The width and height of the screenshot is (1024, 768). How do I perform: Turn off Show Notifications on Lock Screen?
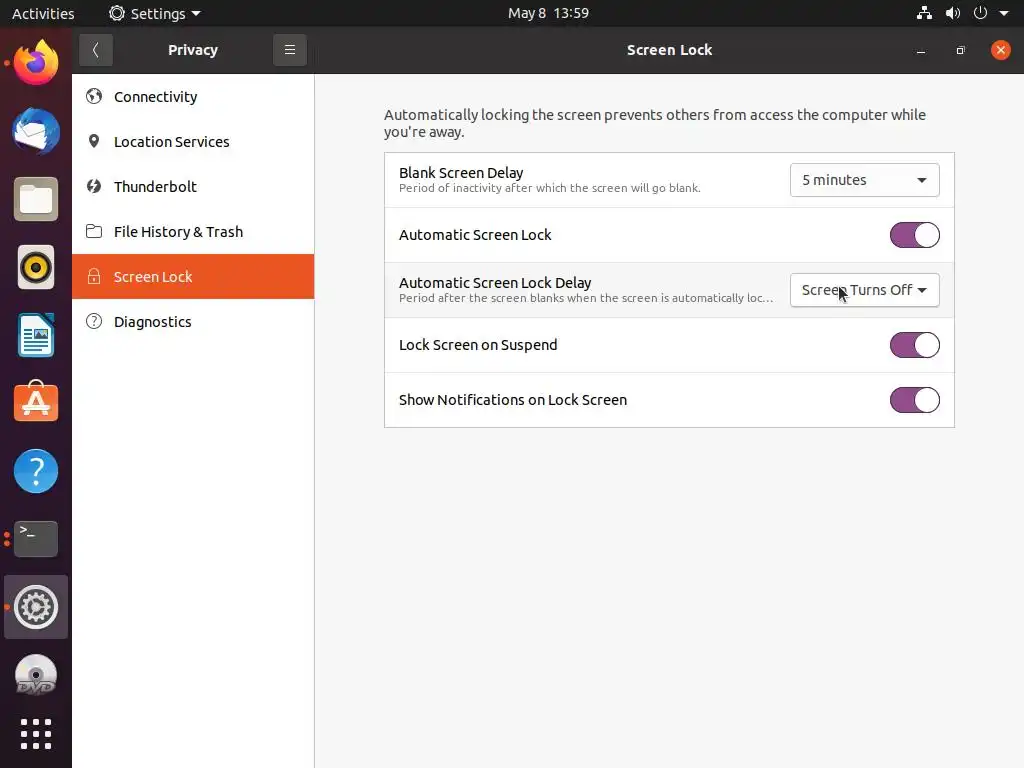coord(914,400)
